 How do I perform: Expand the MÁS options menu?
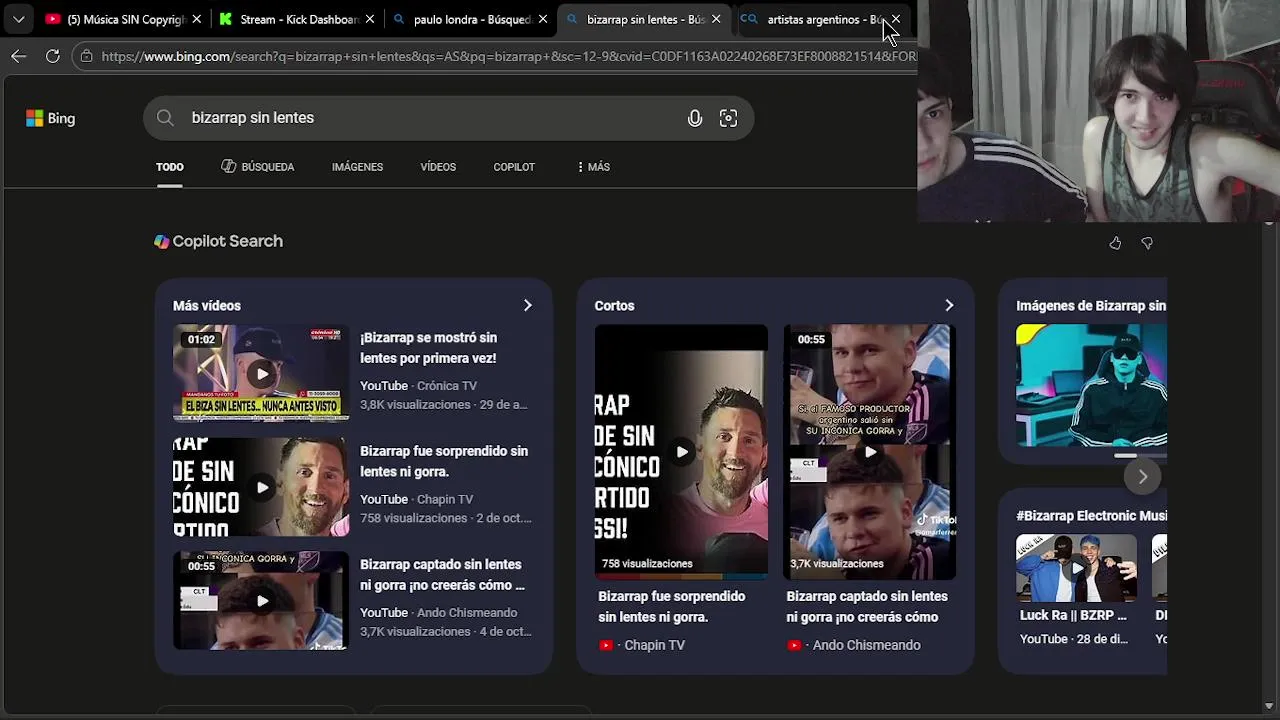pos(593,167)
